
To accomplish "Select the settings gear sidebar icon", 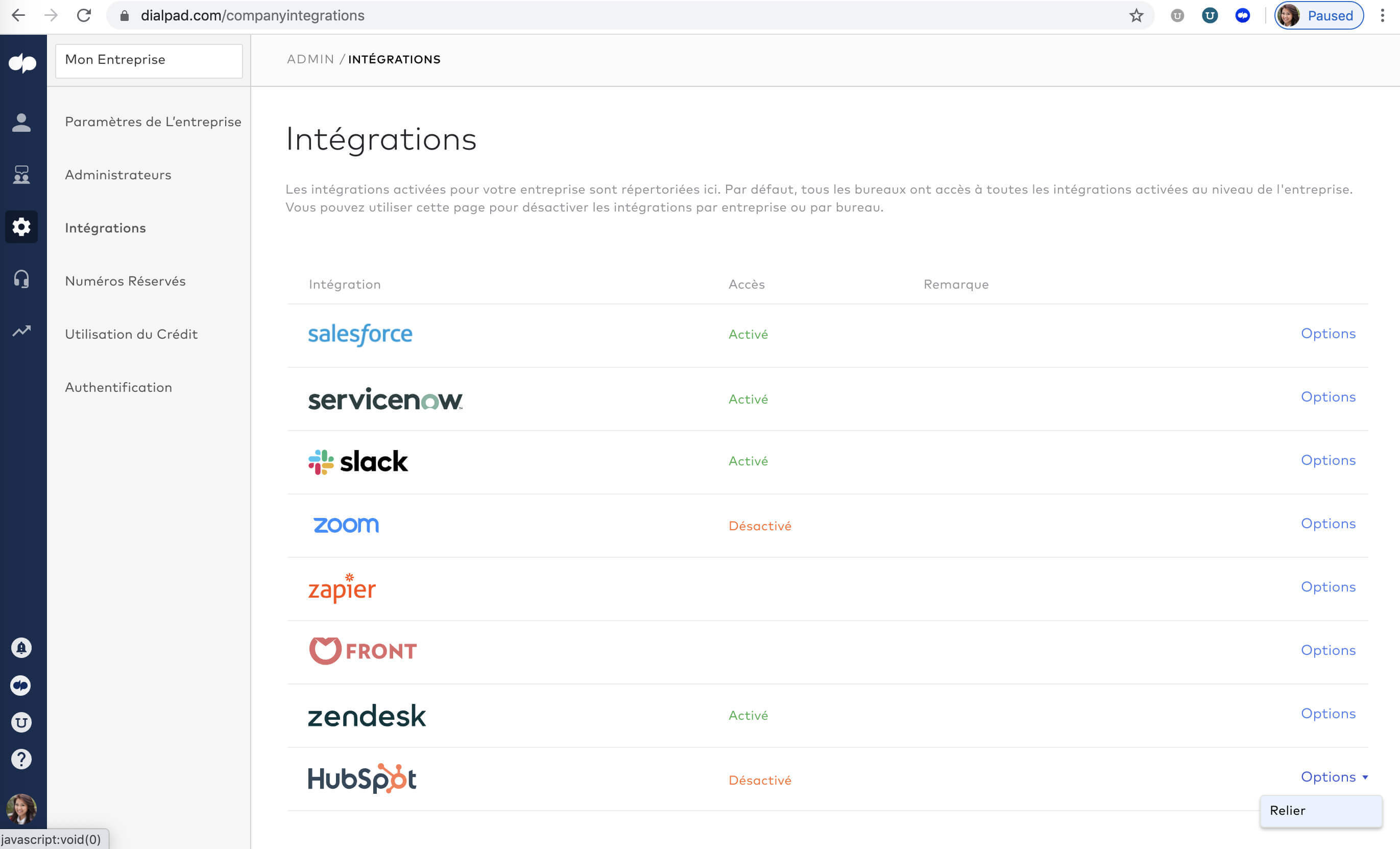I will coord(21,227).
